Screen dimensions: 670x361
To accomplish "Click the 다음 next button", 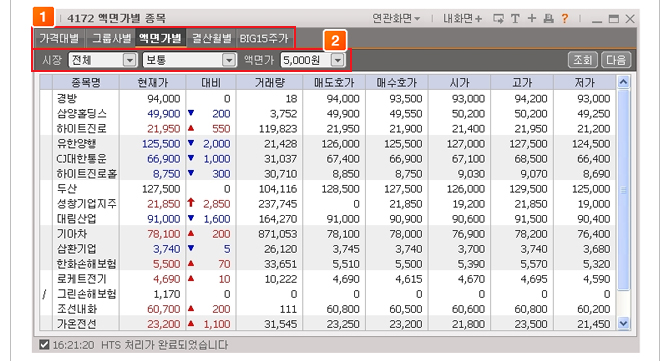I will [x=616, y=60].
